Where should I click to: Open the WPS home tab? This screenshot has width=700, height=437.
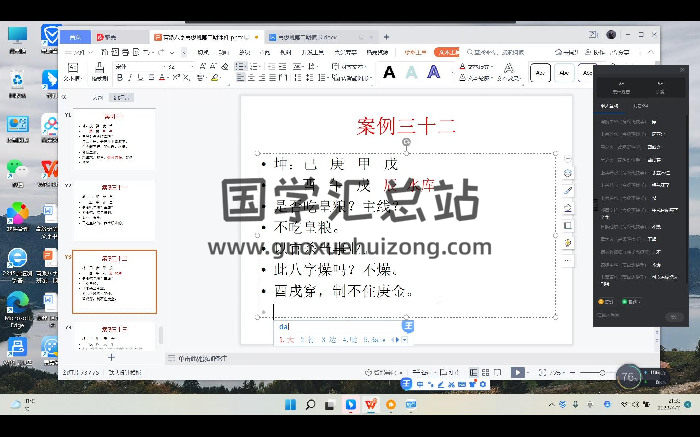75,37
